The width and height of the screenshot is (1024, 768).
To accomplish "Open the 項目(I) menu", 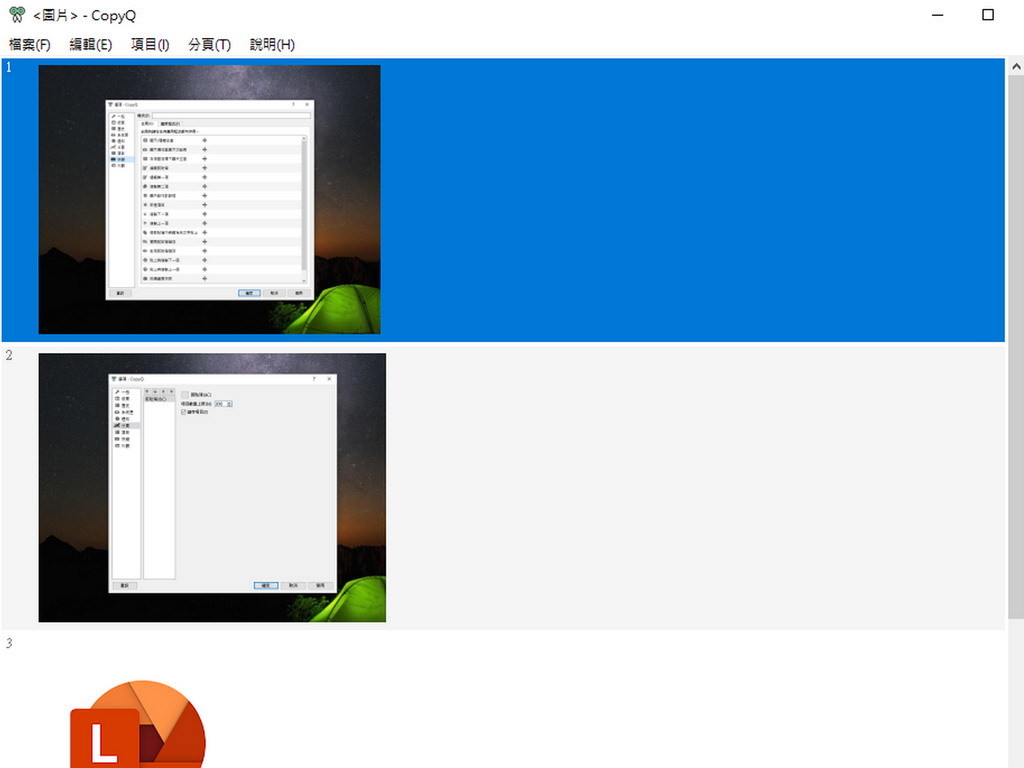I will click(150, 44).
